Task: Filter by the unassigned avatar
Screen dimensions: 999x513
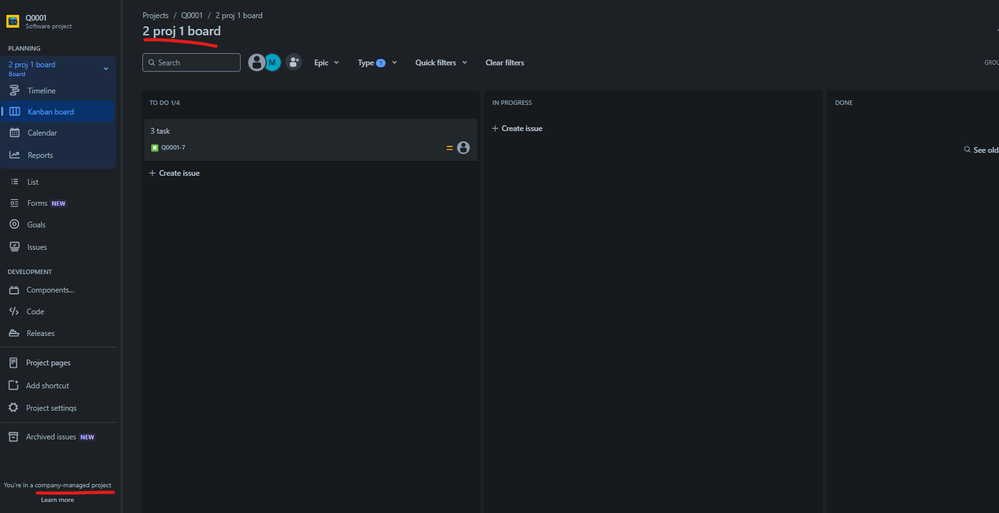Action: point(256,62)
